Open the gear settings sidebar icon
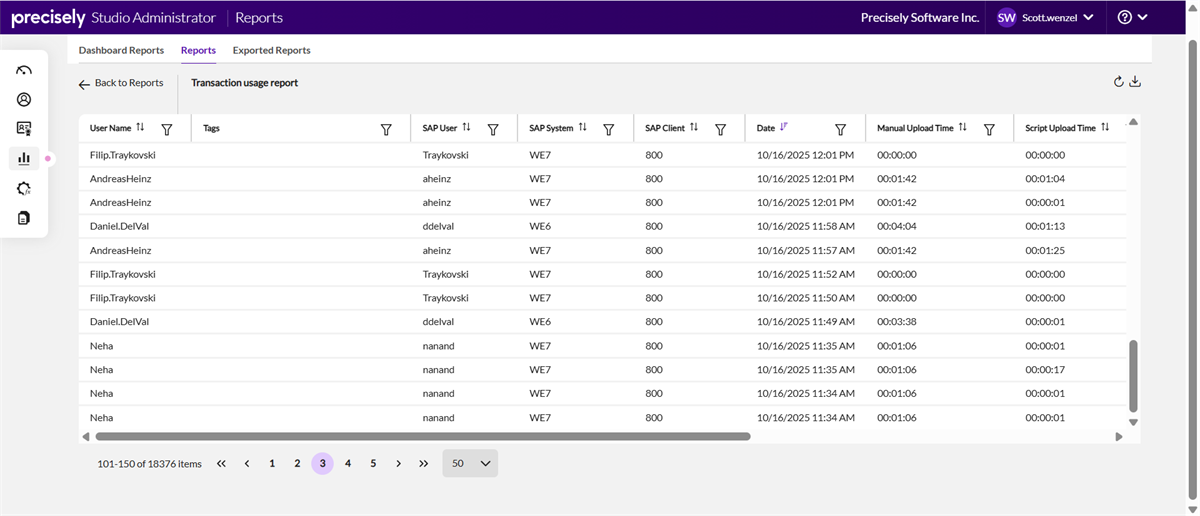1200x516 pixels. coord(24,188)
